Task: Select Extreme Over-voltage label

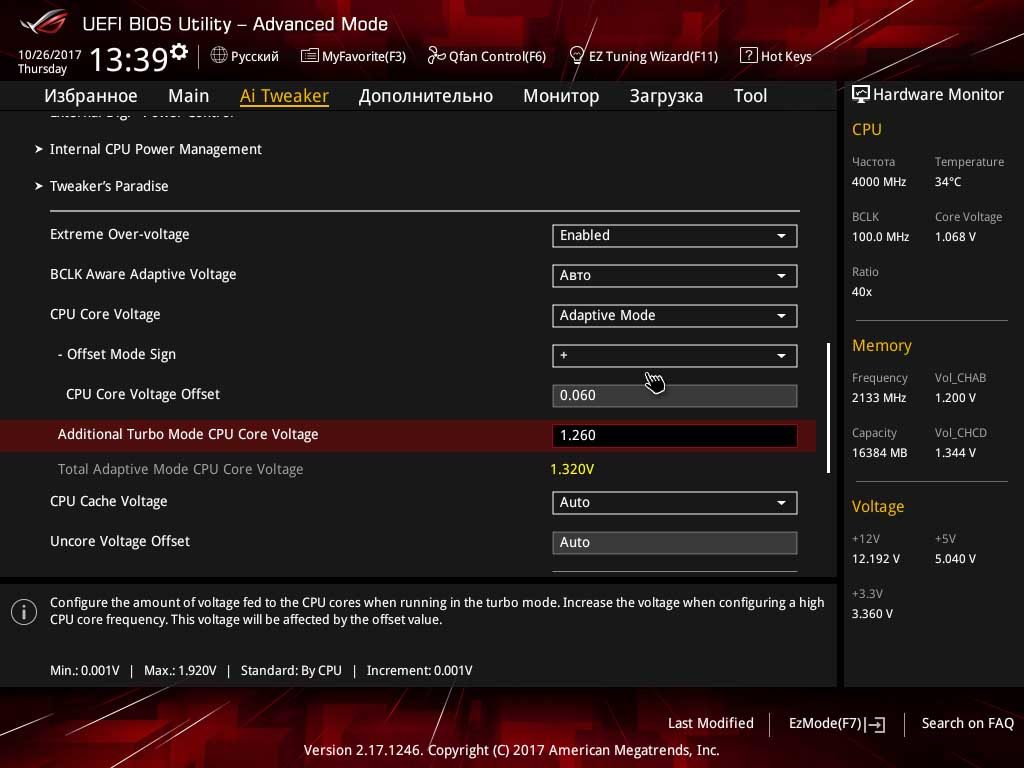Action: point(120,234)
